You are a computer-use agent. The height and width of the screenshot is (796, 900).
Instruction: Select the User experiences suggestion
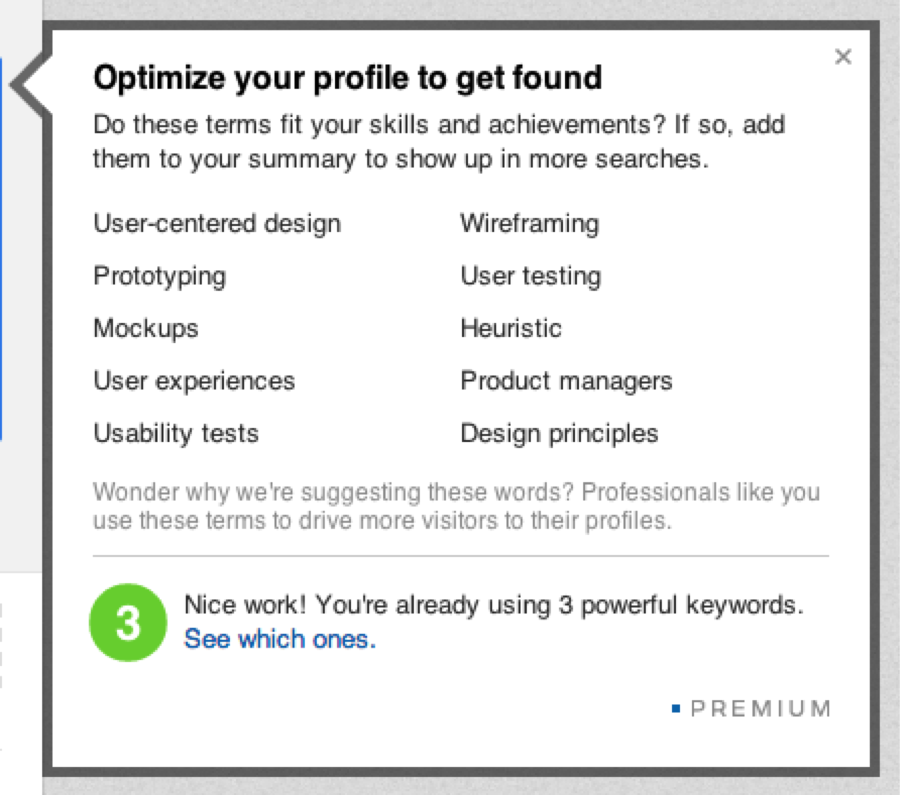[x=194, y=381]
